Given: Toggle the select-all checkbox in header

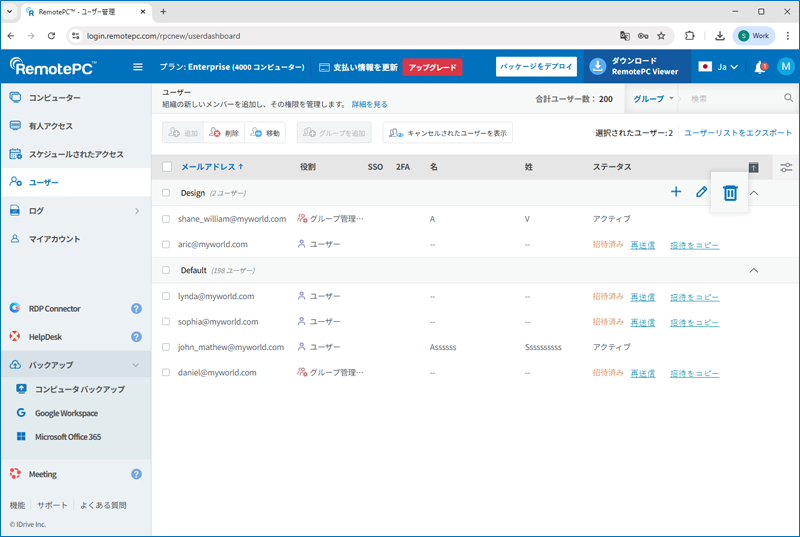Looking at the screenshot, I should (167, 167).
